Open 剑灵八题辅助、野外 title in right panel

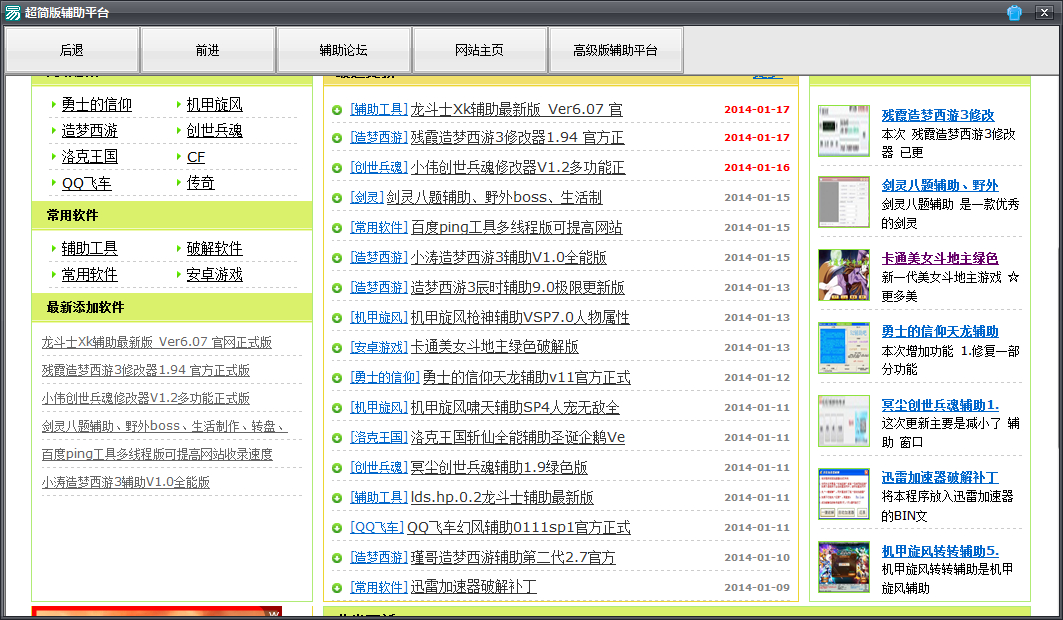940,185
